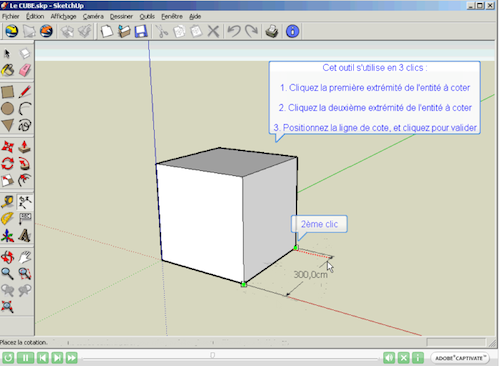Go to Next camera view

pos(25,290)
